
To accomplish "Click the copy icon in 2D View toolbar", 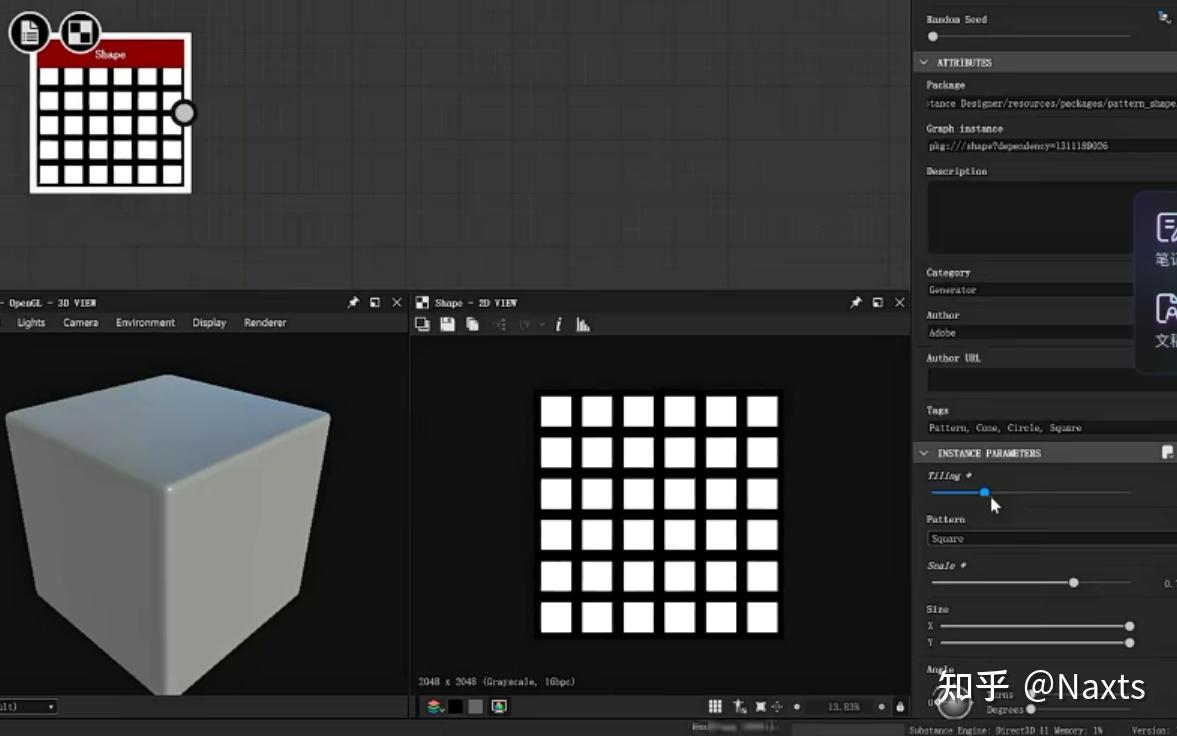I will point(472,324).
